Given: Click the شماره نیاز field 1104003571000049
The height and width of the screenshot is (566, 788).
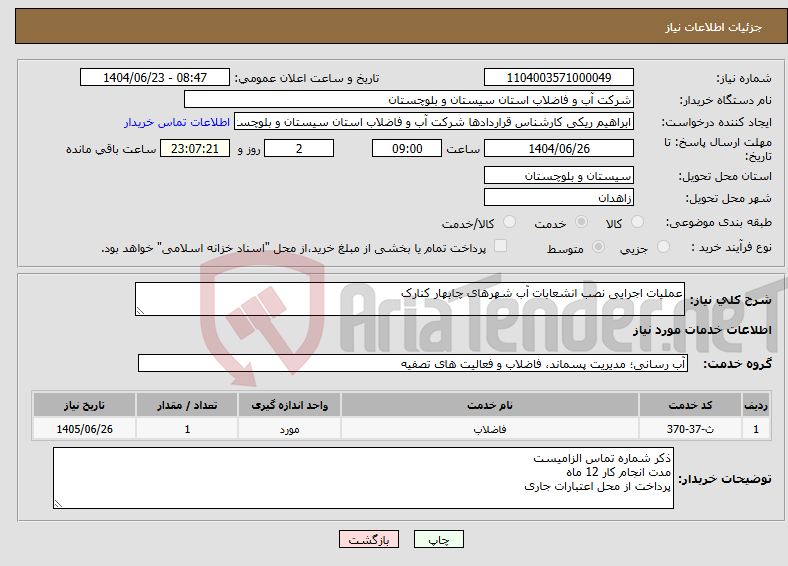Looking at the screenshot, I should click(558, 77).
